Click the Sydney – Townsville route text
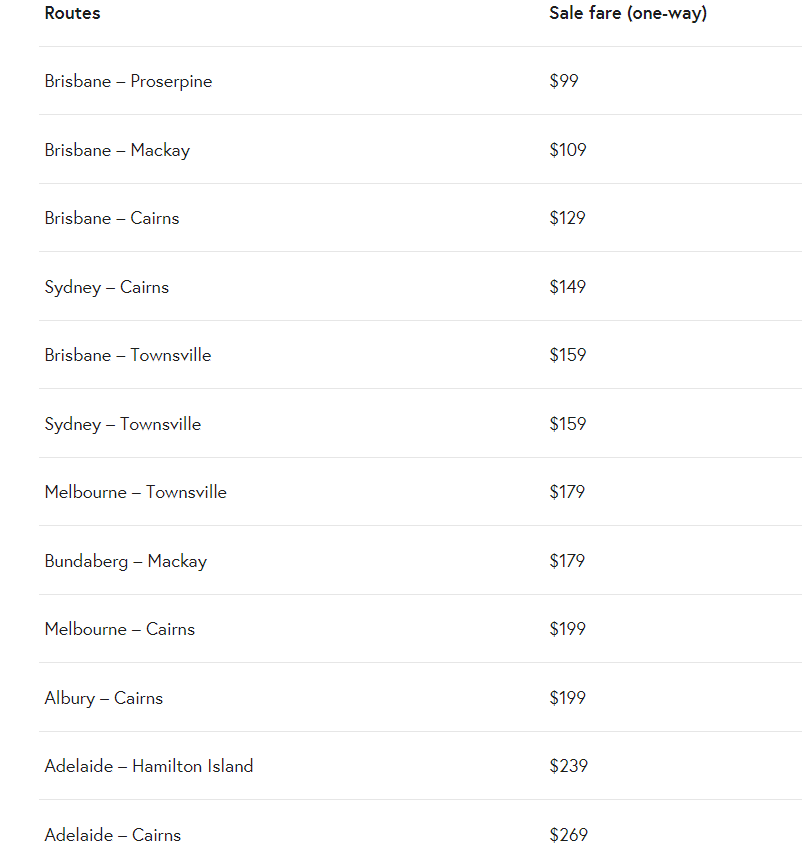802x855 pixels. (x=123, y=424)
